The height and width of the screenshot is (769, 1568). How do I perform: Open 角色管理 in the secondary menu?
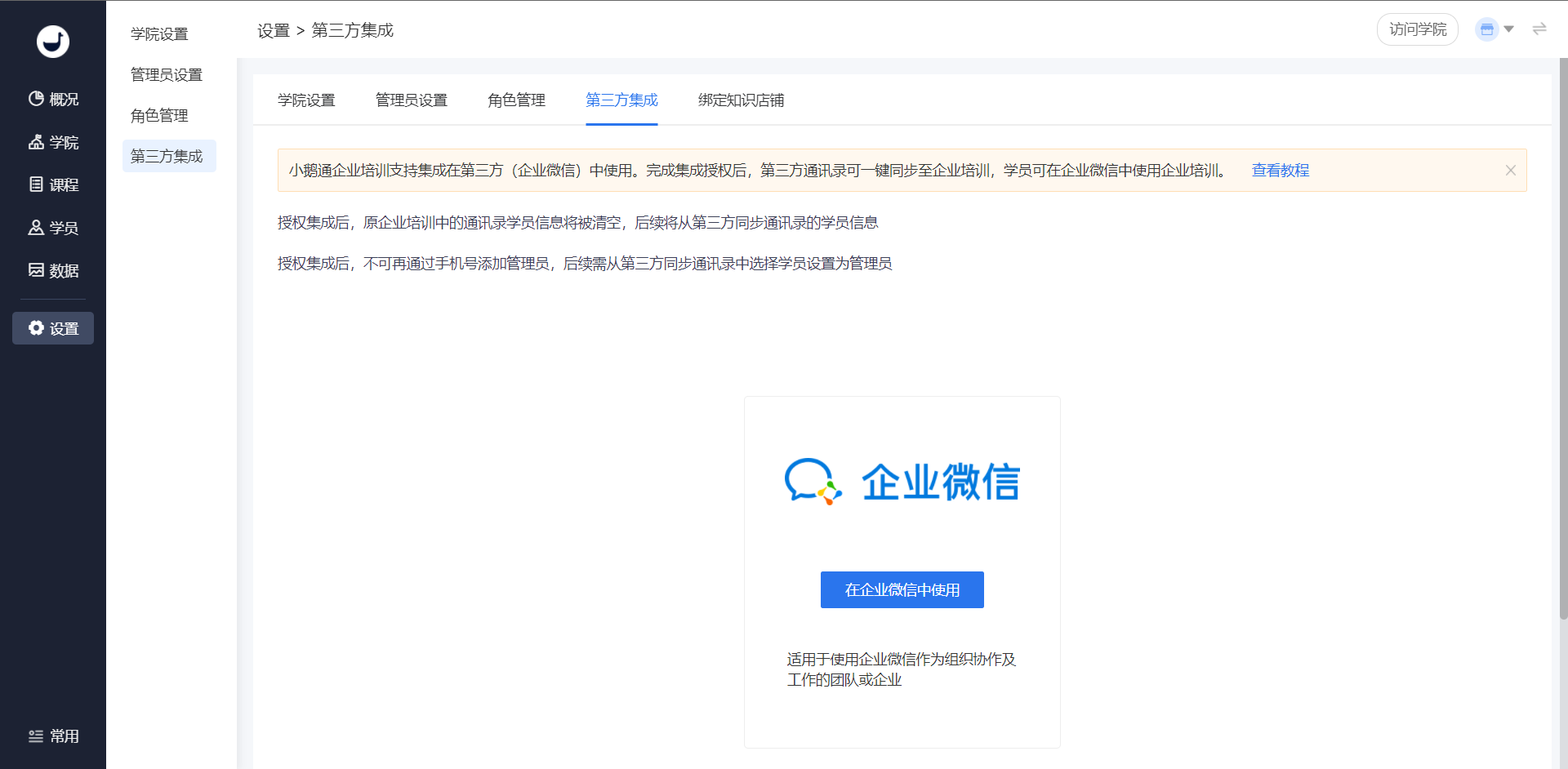[x=160, y=116]
